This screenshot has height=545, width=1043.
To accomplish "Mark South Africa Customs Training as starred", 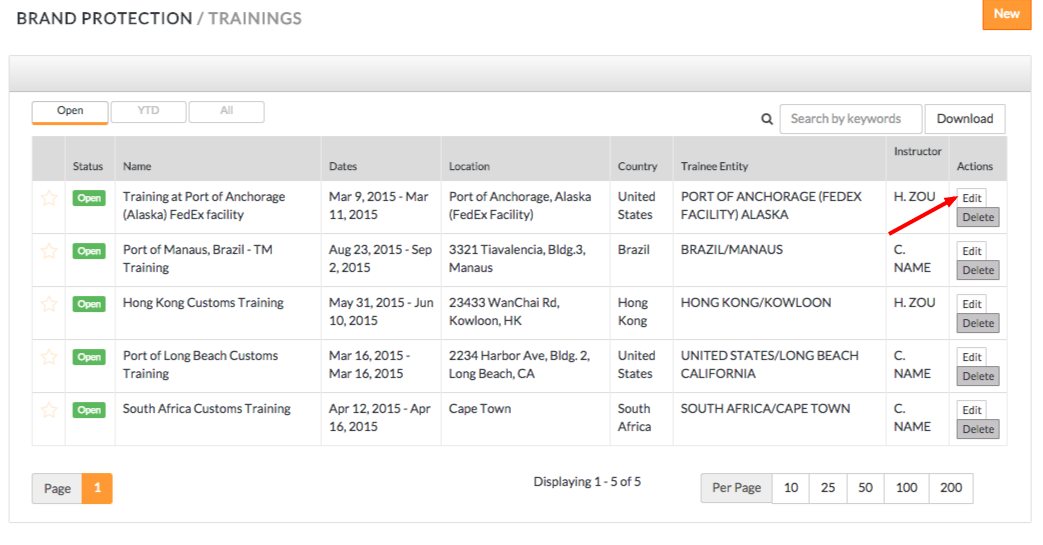I will click(49, 410).
